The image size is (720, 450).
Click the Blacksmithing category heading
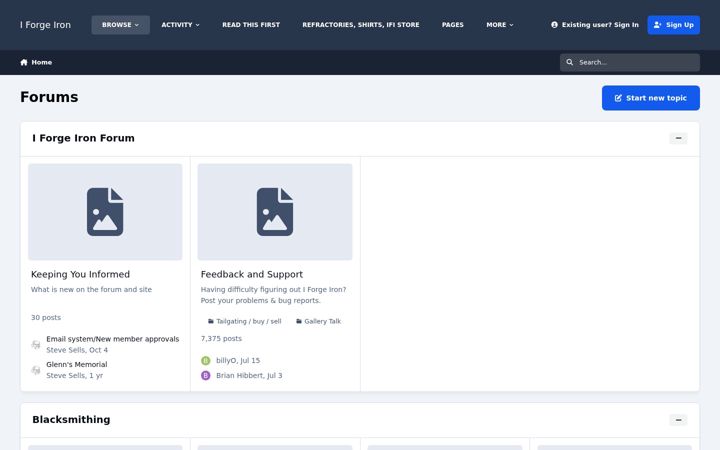point(71,420)
